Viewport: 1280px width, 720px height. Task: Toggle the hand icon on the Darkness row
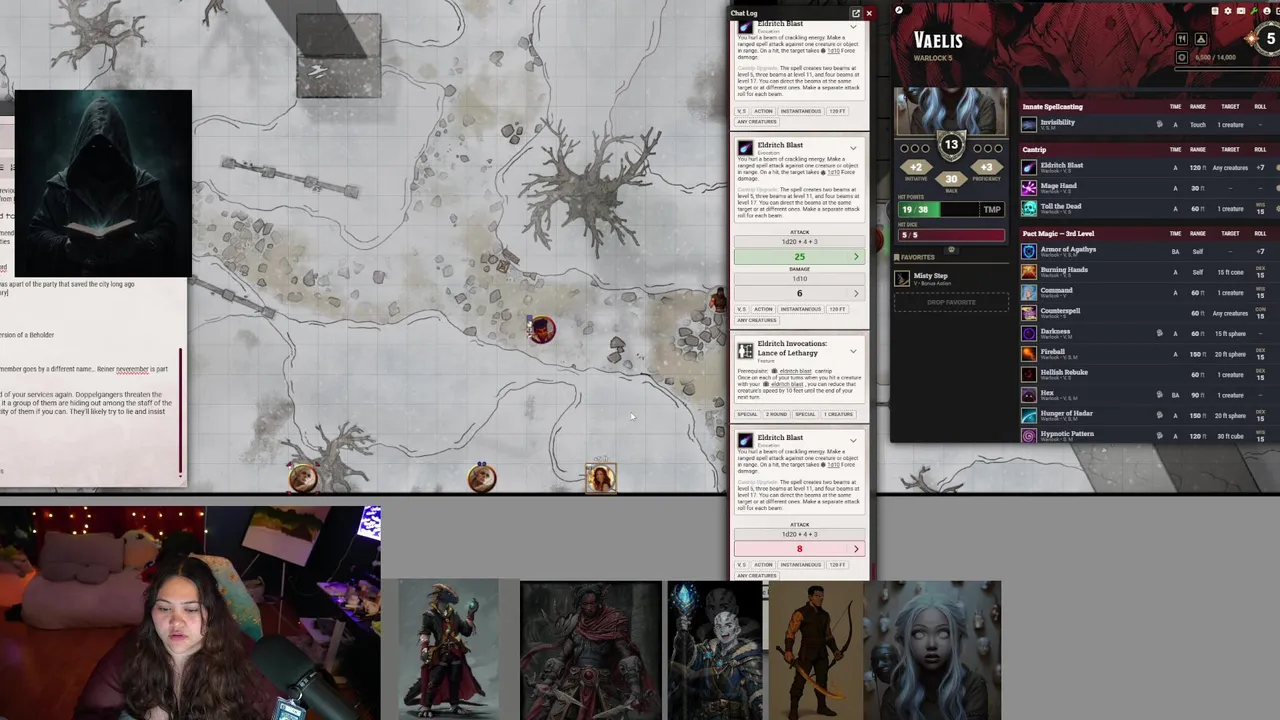pos(1159,333)
